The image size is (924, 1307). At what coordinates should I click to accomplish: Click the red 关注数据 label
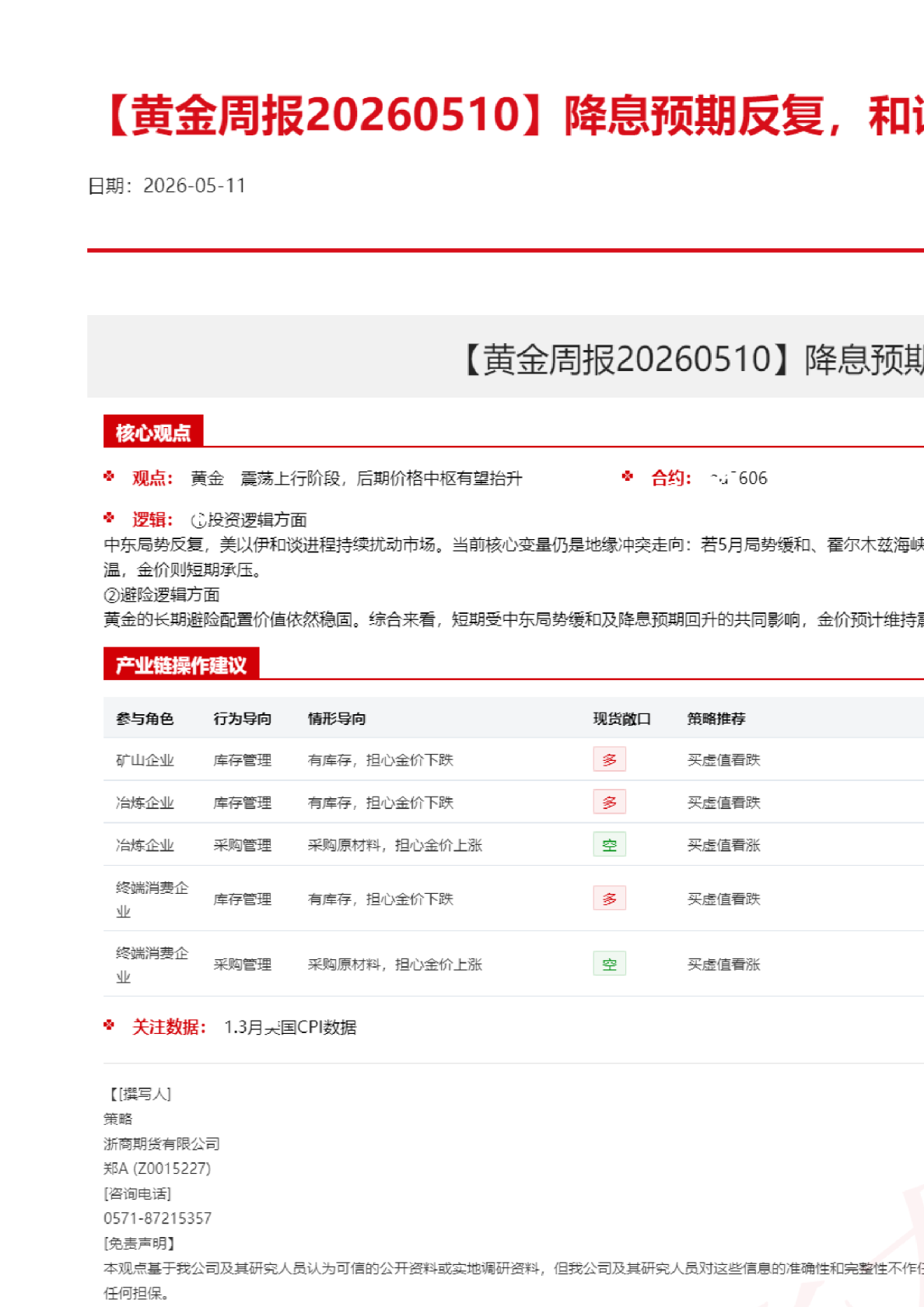pos(169,1028)
